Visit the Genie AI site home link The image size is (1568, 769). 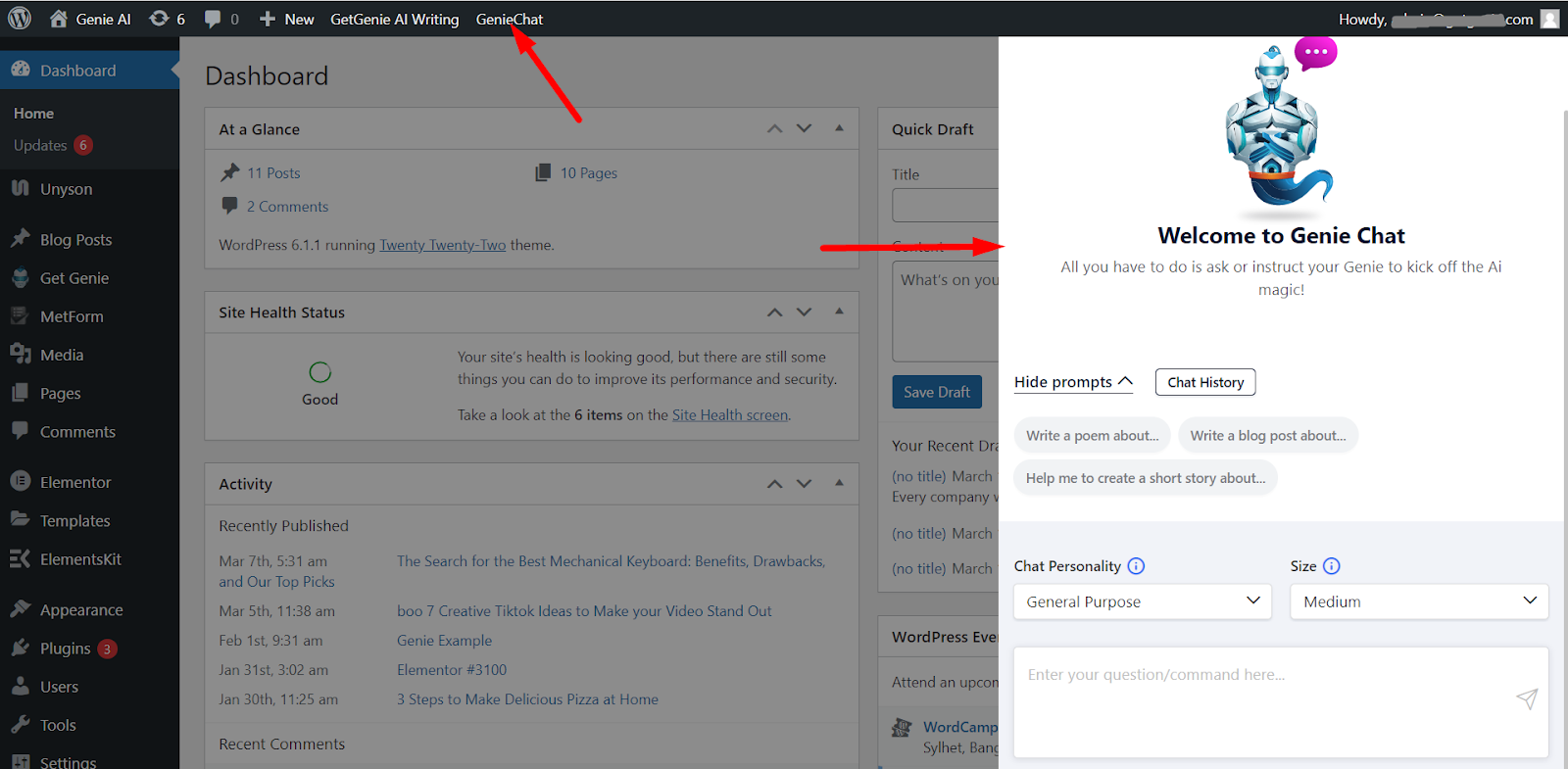tap(90, 19)
